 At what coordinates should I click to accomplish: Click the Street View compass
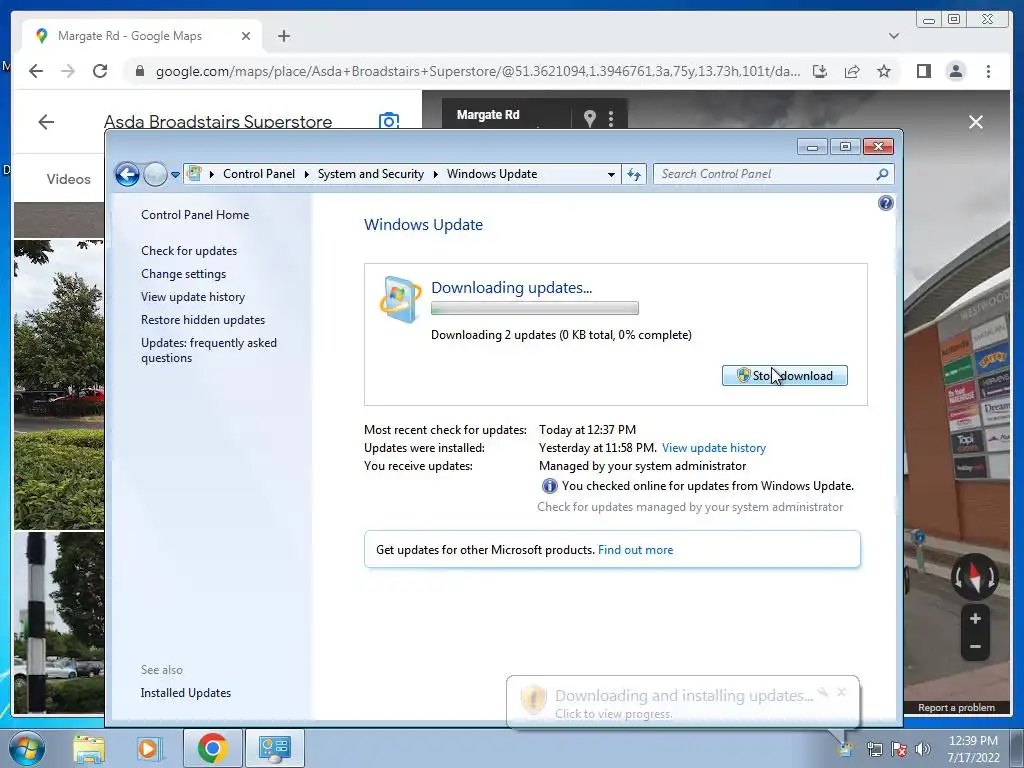click(974, 577)
